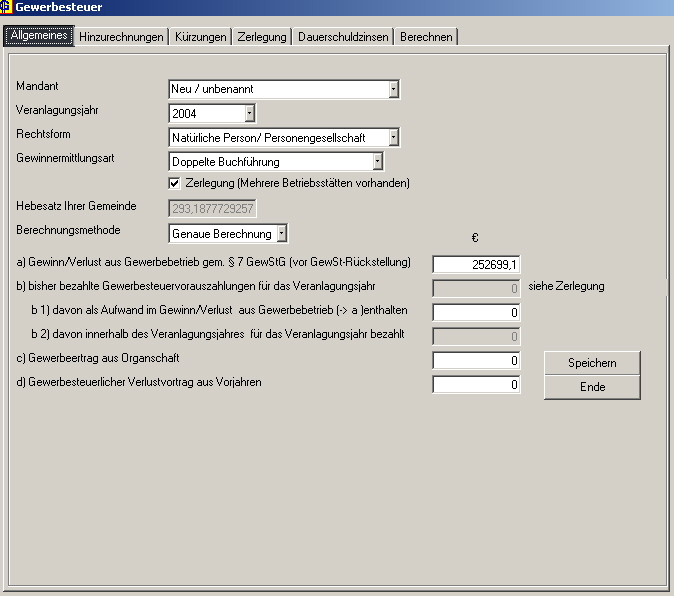
Task: Open the Kürzungen tab
Action: tap(200, 37)
